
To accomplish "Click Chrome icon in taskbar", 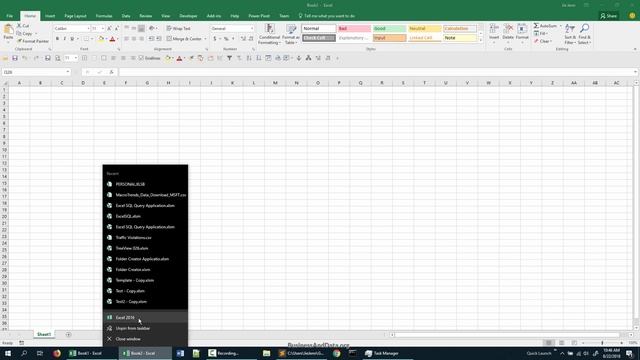I will (336, 353).
